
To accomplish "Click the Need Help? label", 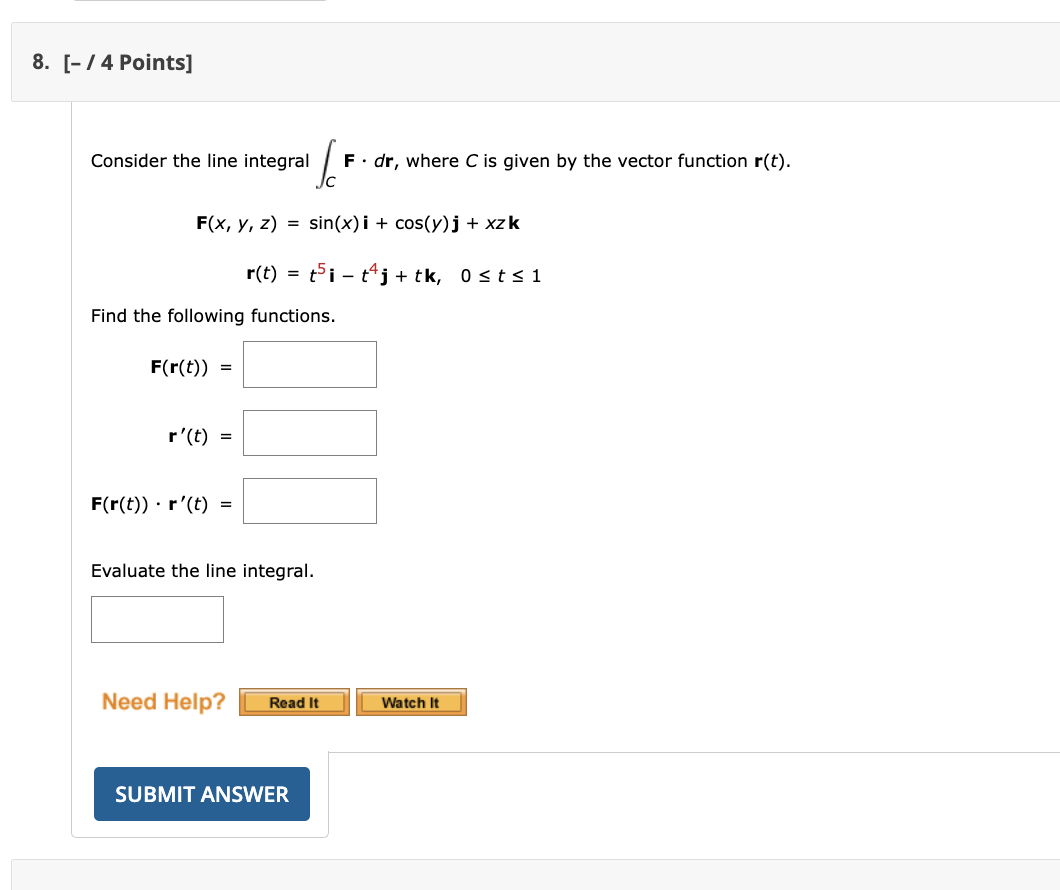I will click(x=161, y=701).
